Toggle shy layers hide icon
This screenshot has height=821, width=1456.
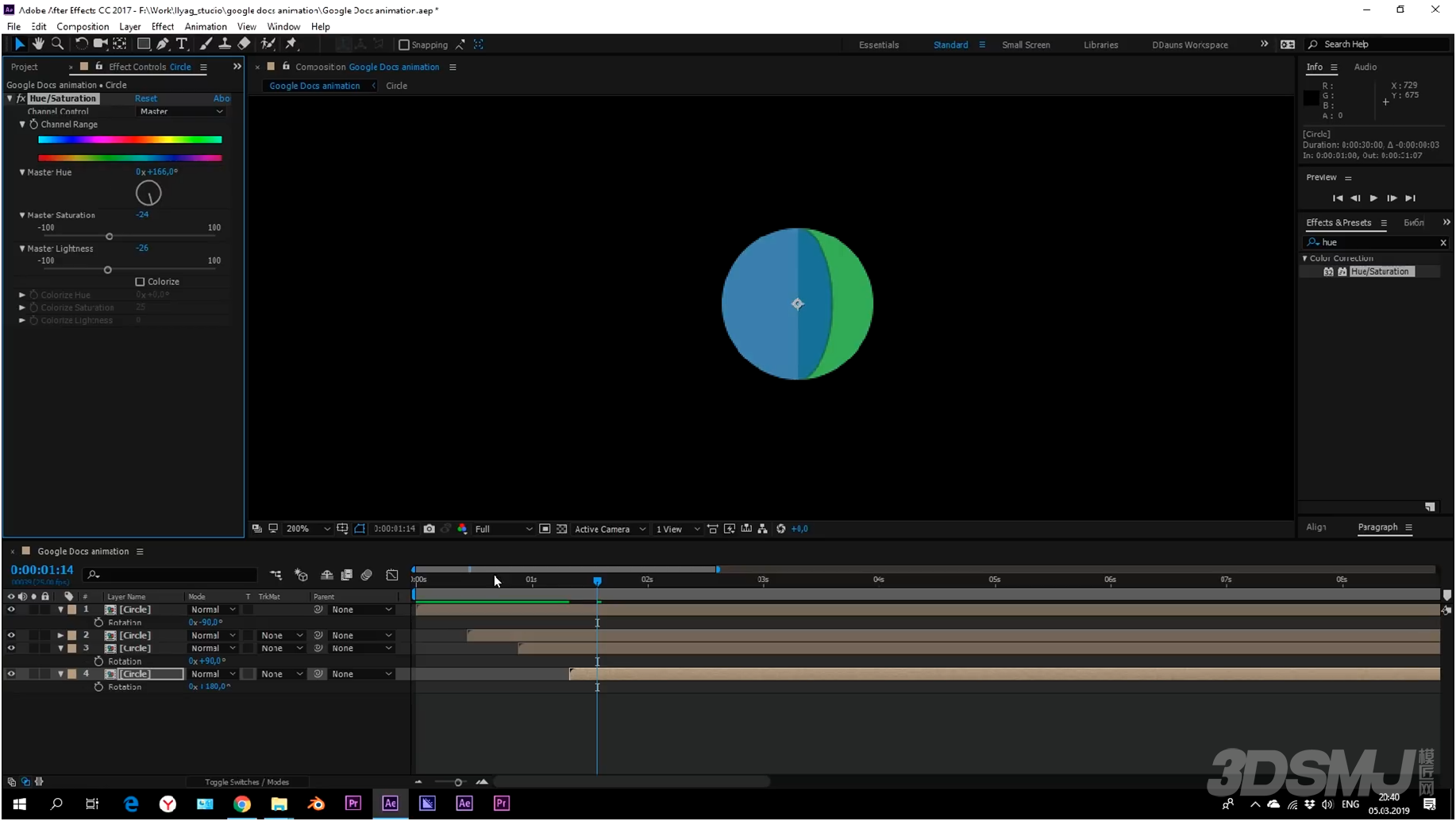326,576
